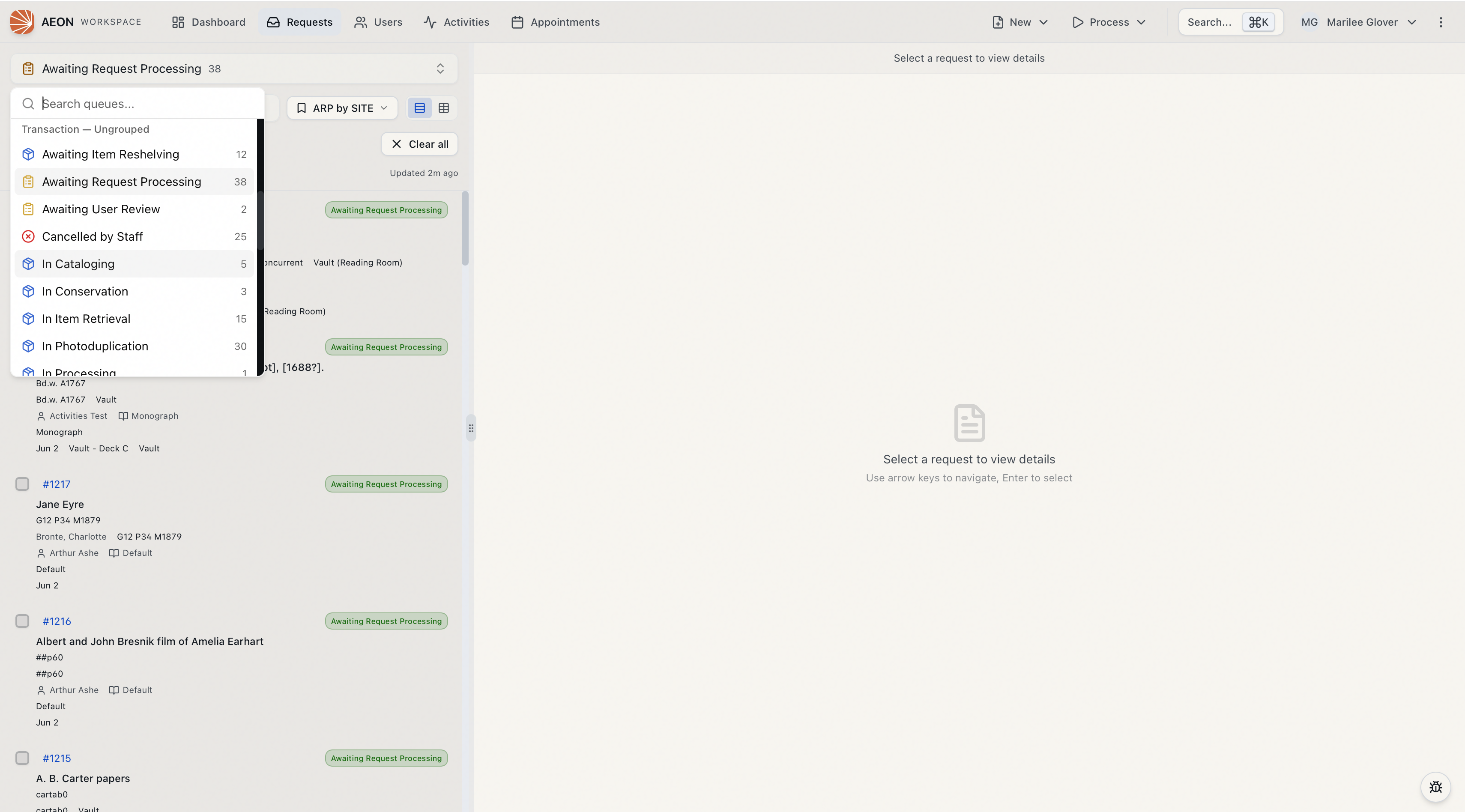Choose the In Item Retrieval queue
Viewport: 1465px width, 812px height.
tap(134, 319)
